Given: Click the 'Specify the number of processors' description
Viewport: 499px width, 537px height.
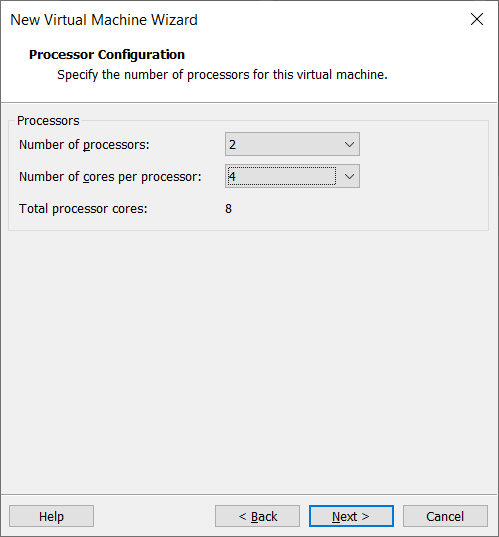Looking at the screenshot, I should tap(222, 75).
